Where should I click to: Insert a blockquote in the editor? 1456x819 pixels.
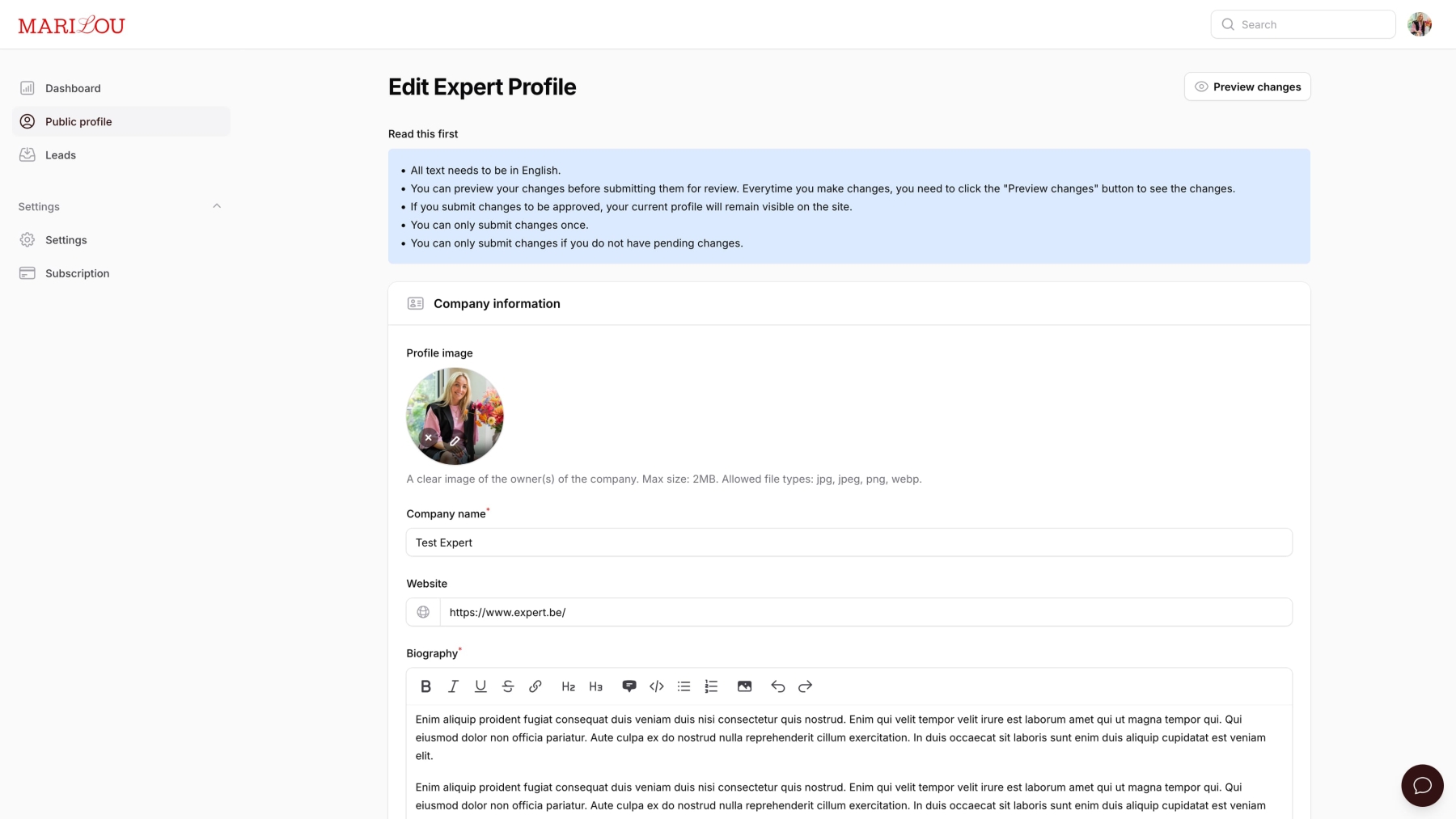coord(629,686)
